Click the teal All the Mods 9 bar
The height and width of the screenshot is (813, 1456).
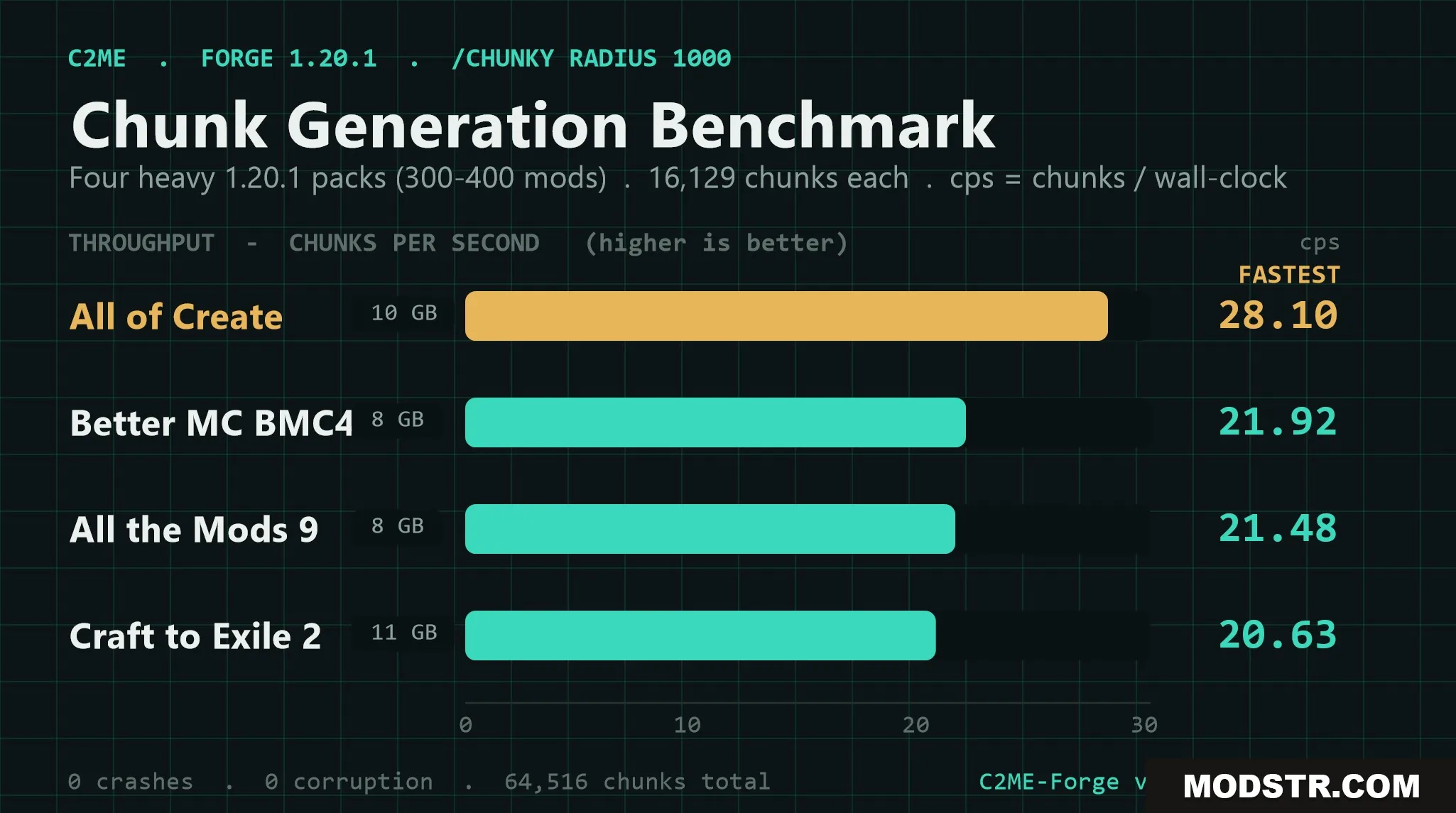pyautogui.click(x=710, y=529)
